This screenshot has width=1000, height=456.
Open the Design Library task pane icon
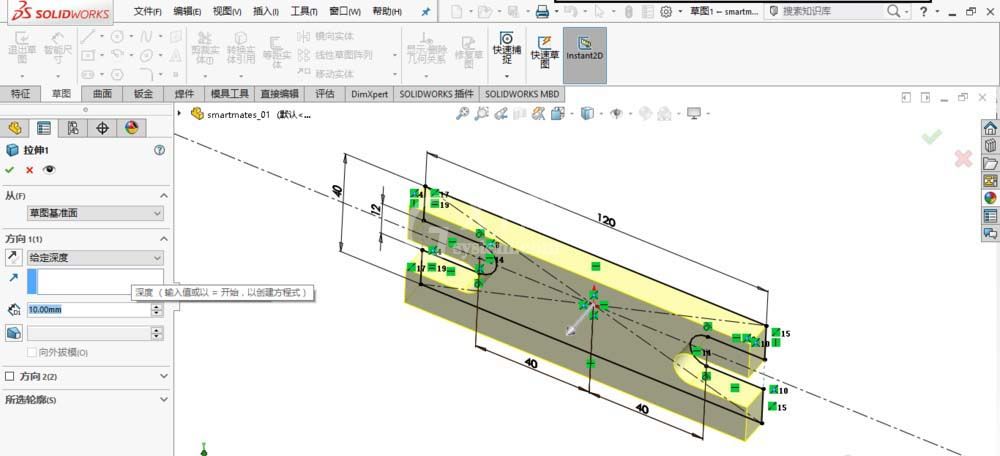[990, 145]
